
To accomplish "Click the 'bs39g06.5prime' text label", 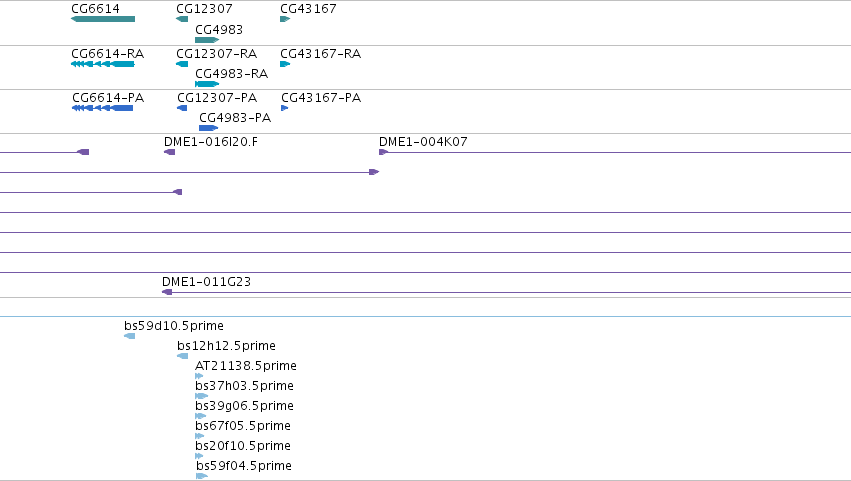I will click(x=244, y=406).
